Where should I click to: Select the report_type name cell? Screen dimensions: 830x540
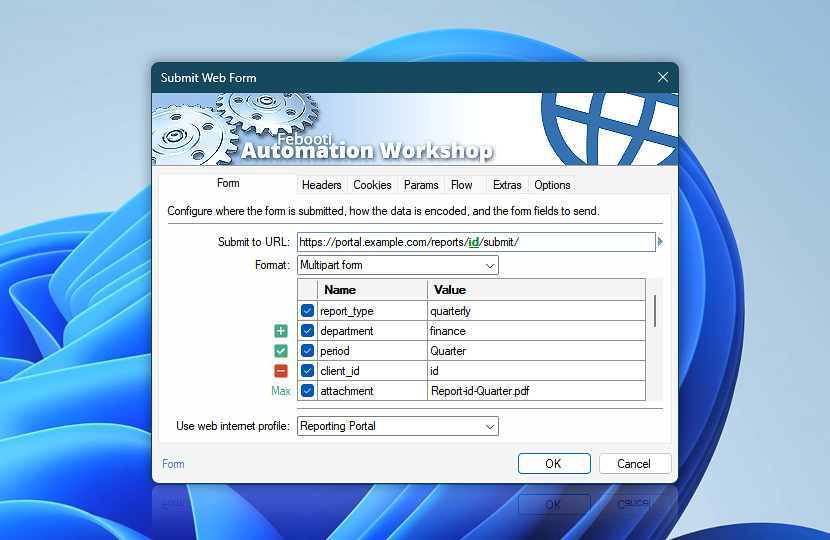372,311
